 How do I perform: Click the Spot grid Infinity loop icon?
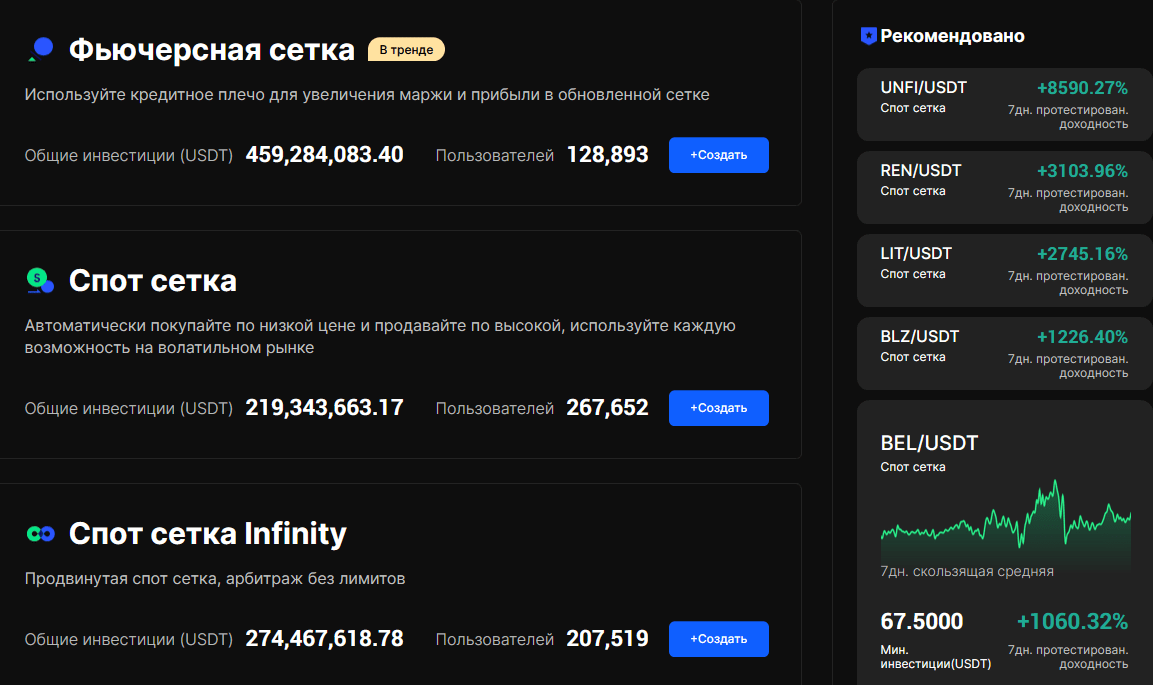point(40,534)
